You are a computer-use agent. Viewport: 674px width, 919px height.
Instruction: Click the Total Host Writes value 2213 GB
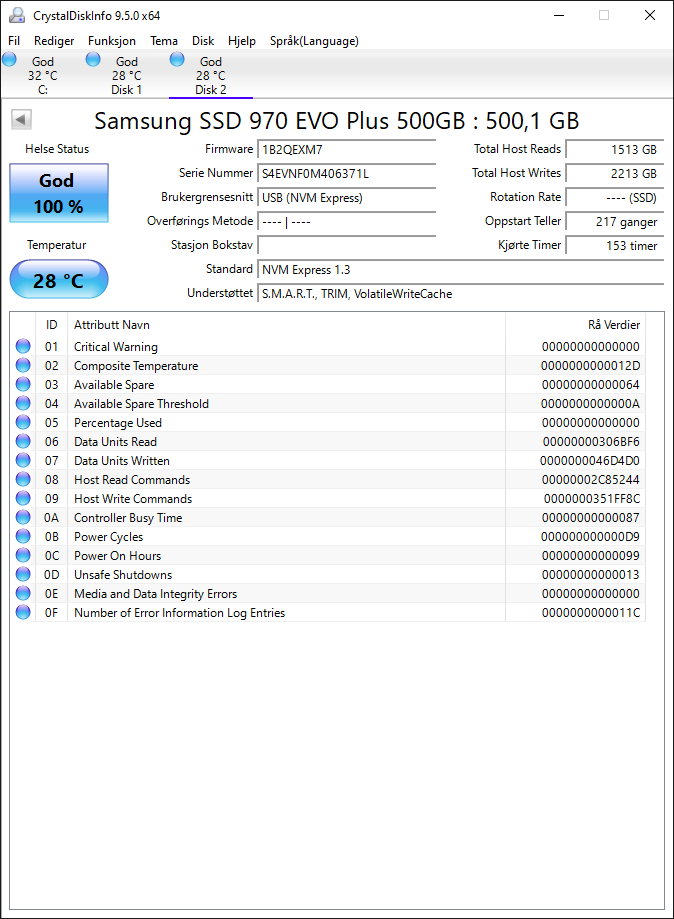tap(615, 173)
